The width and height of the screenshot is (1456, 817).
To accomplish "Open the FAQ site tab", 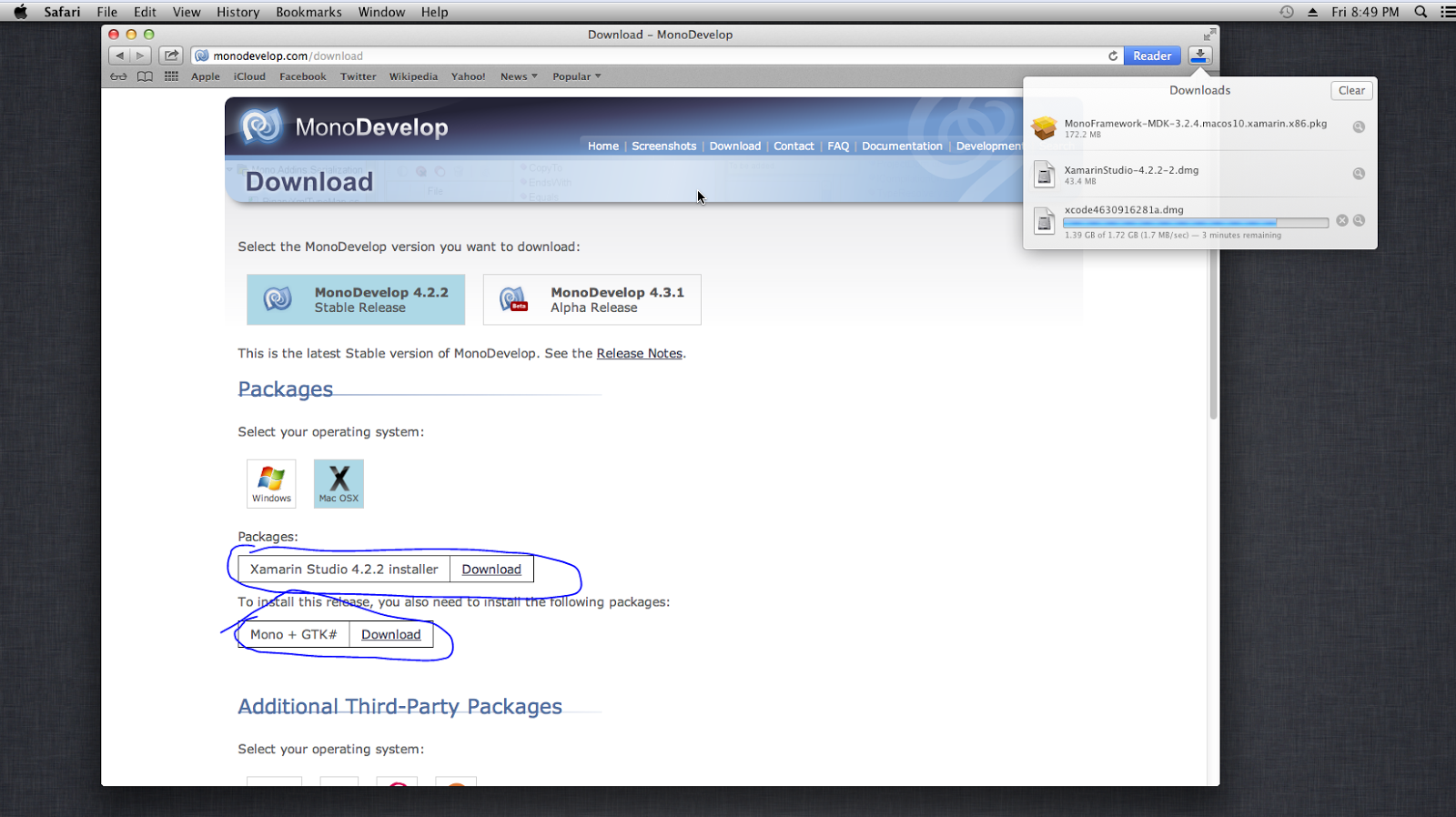I will pyautogui.click(x=838, y=146).
